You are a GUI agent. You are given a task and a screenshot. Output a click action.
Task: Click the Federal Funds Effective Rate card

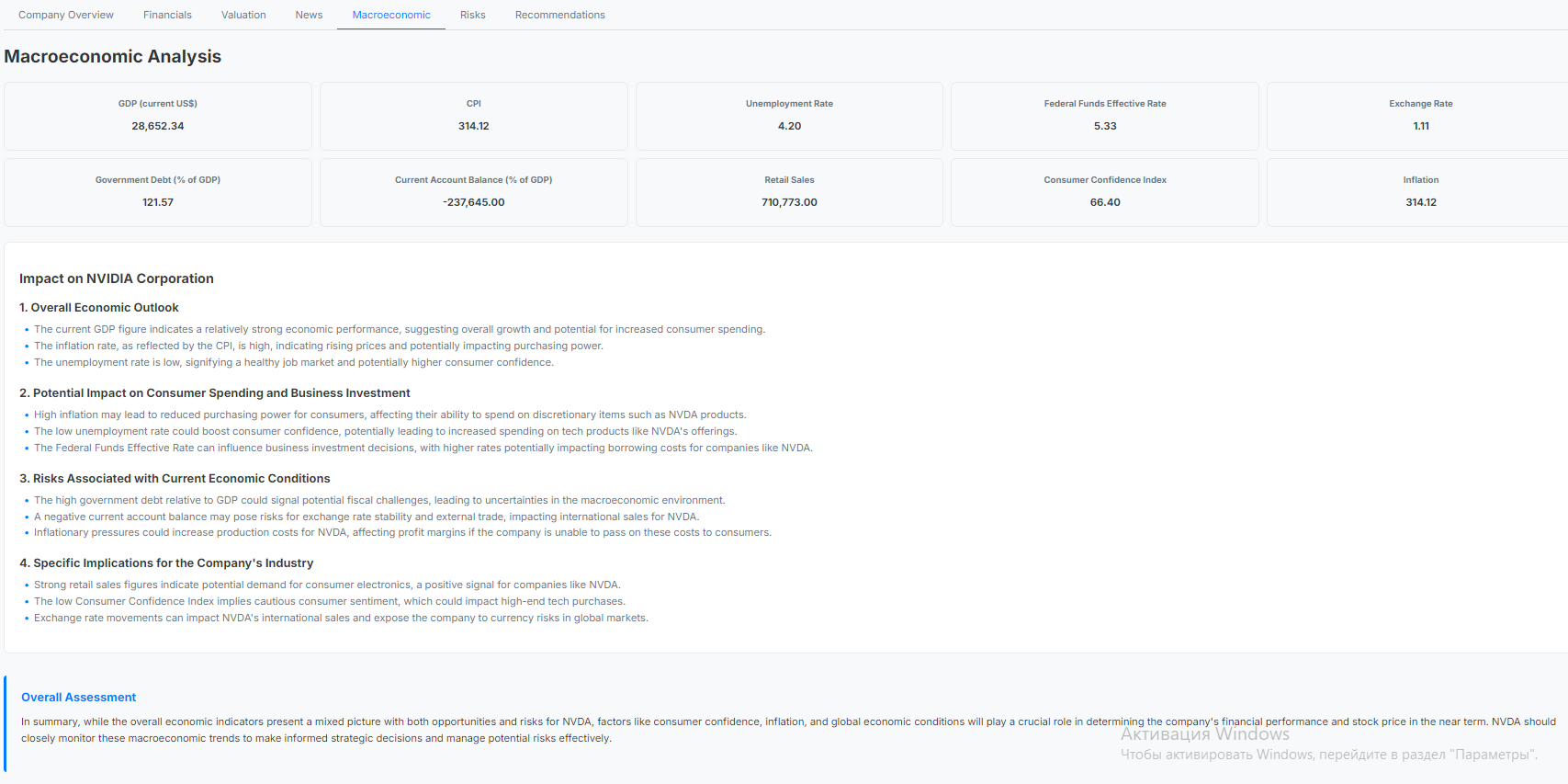click(1105, 116)
